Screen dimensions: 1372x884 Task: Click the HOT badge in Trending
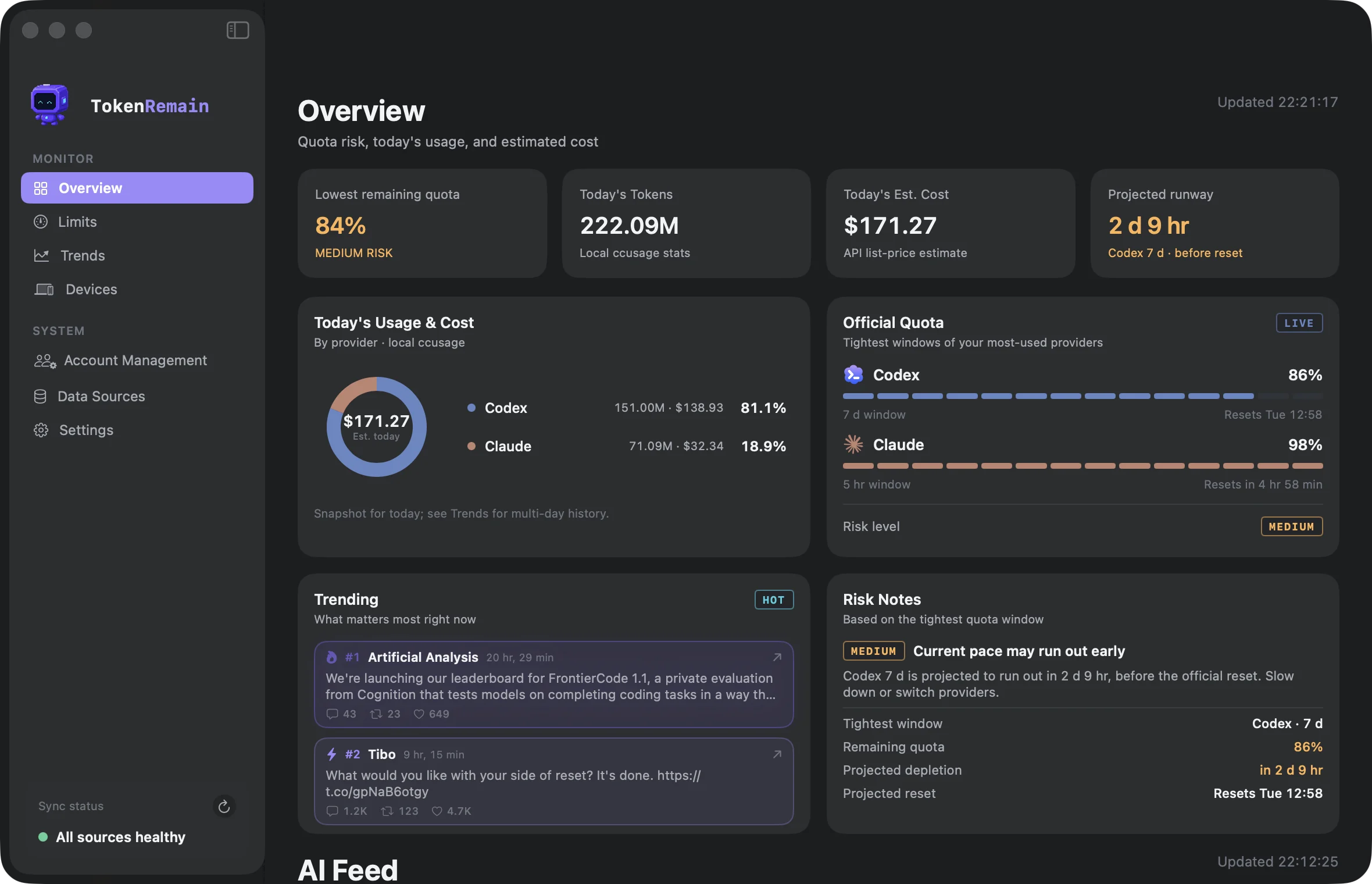[774, 600]
